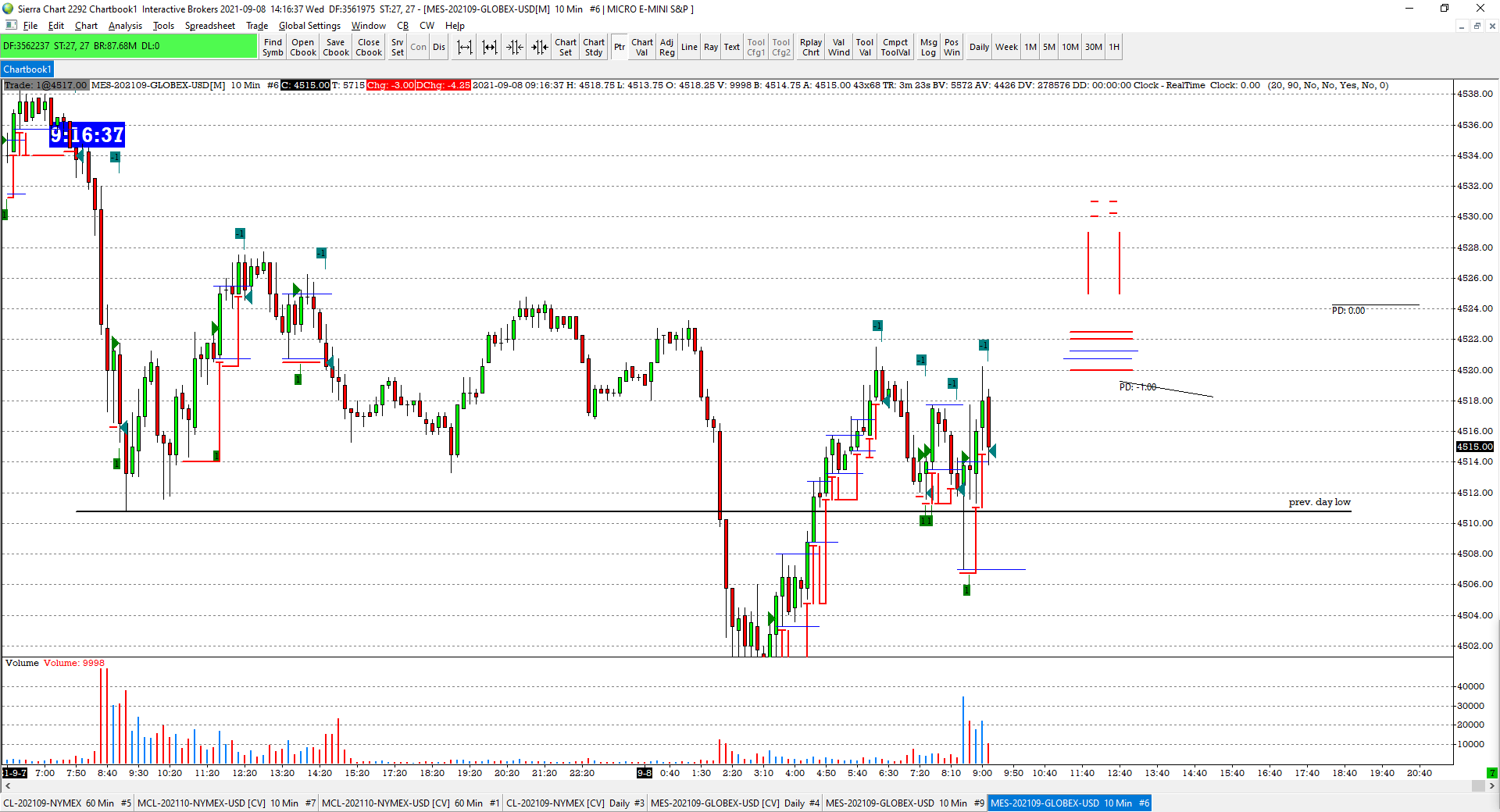Image resolution: width=1500 pixels, height=812 pixels.
Task: Click the horizontal scrollbar right arrow
Action: (x=1492, y=786)
